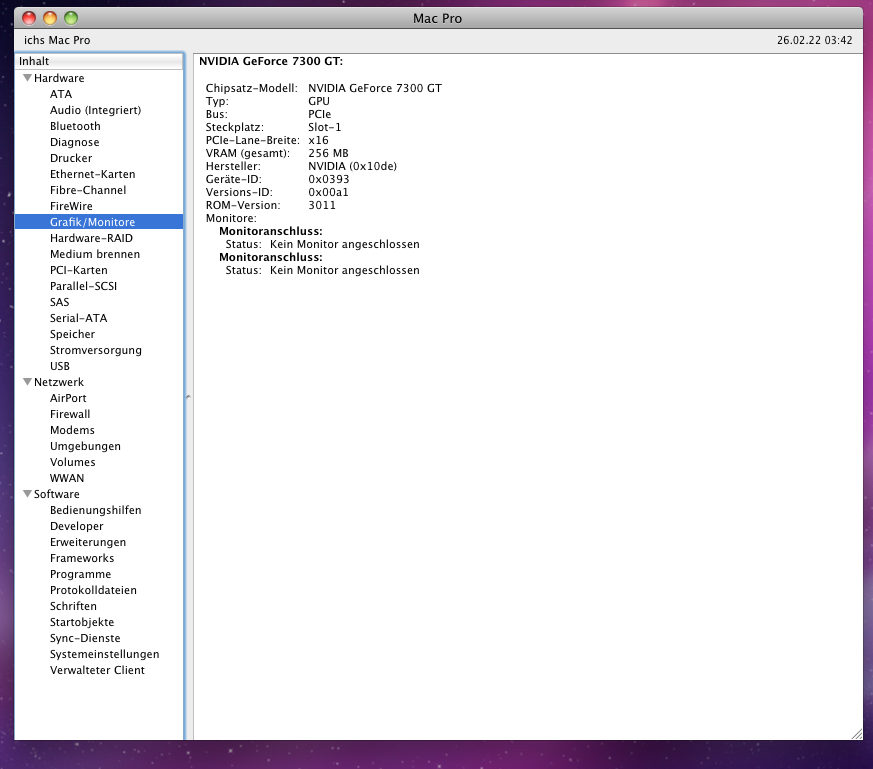Viewport: 873px width, 769px height.
Task: Show Ethernet-Karten information
Action: click(92, 174)
